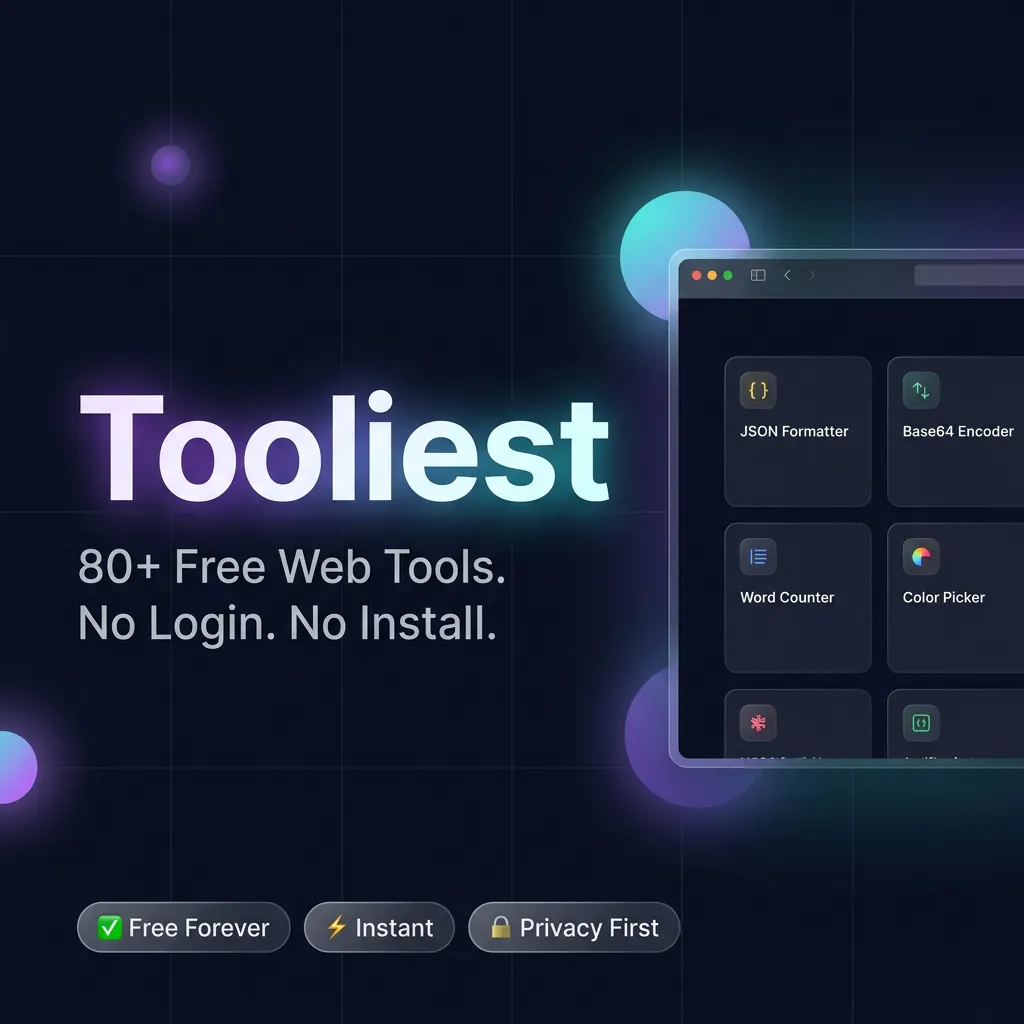Viewport: 1024px width, 1024px height.
Task: Click the red asterisk tool icon
Action: tap(758, 722)
